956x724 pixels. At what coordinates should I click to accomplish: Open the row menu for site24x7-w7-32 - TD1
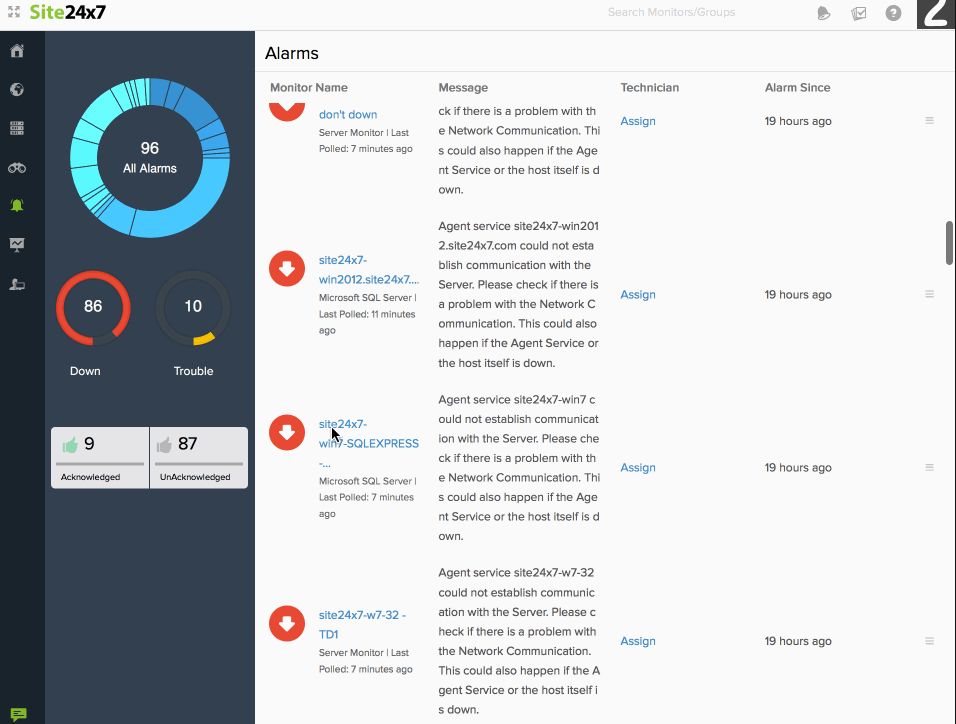pyautogui.click(x=930, y=641)
